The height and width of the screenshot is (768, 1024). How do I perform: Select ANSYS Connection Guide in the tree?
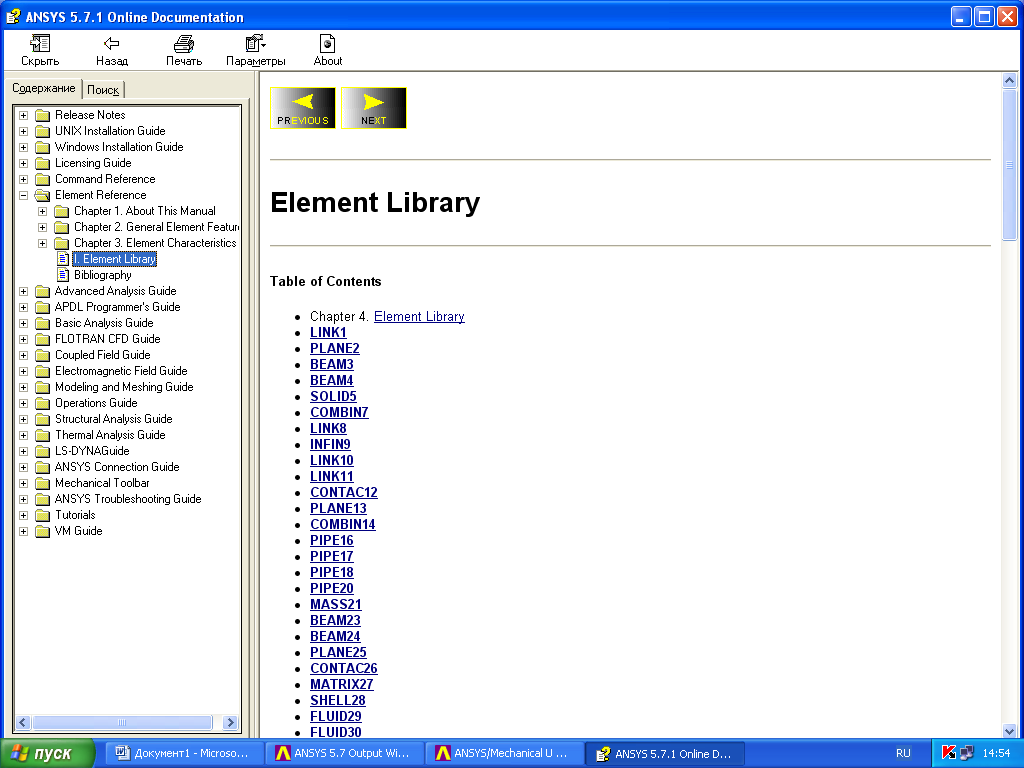click(117, 467)
